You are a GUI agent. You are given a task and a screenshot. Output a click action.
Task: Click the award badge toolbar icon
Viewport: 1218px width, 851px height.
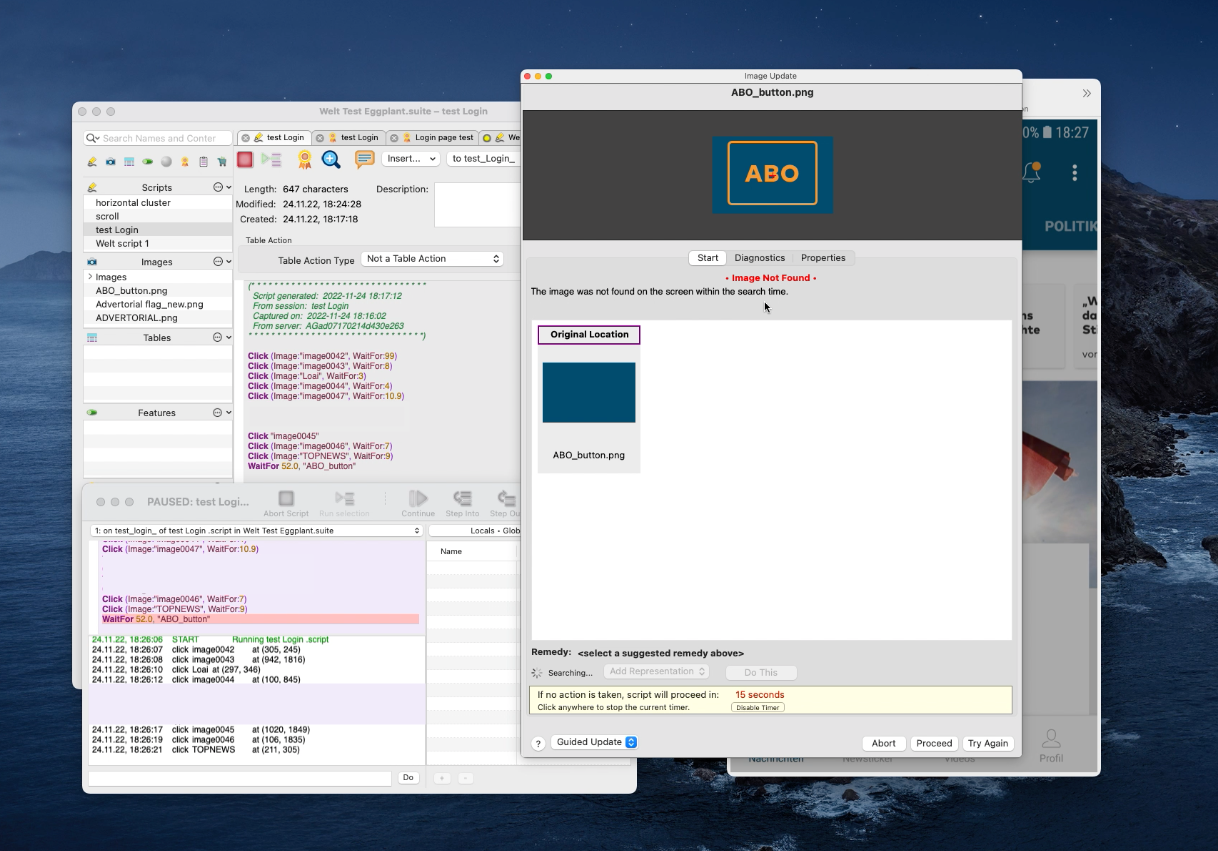point(305,160)
